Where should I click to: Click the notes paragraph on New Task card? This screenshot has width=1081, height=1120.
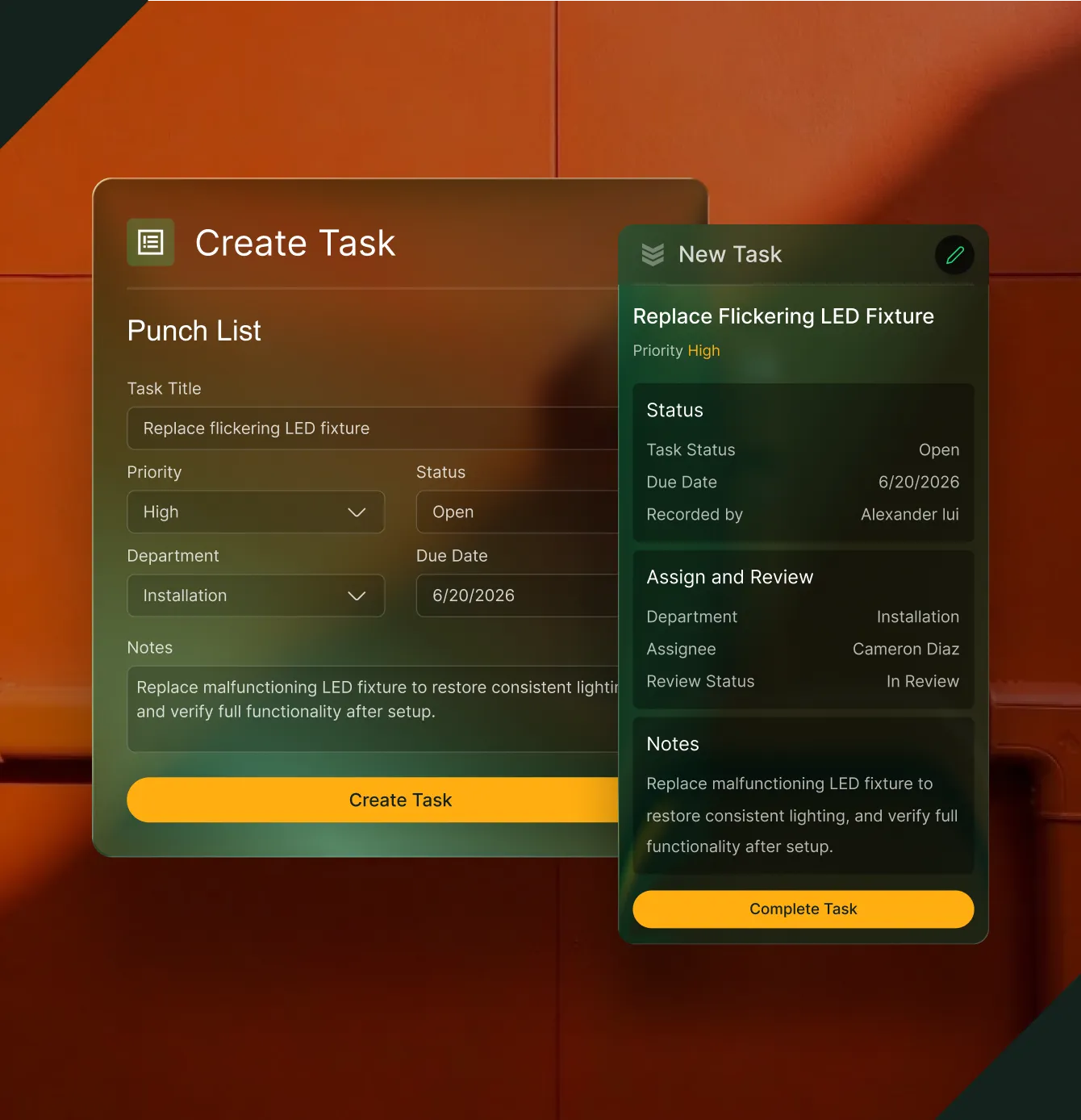coord(802,815)
